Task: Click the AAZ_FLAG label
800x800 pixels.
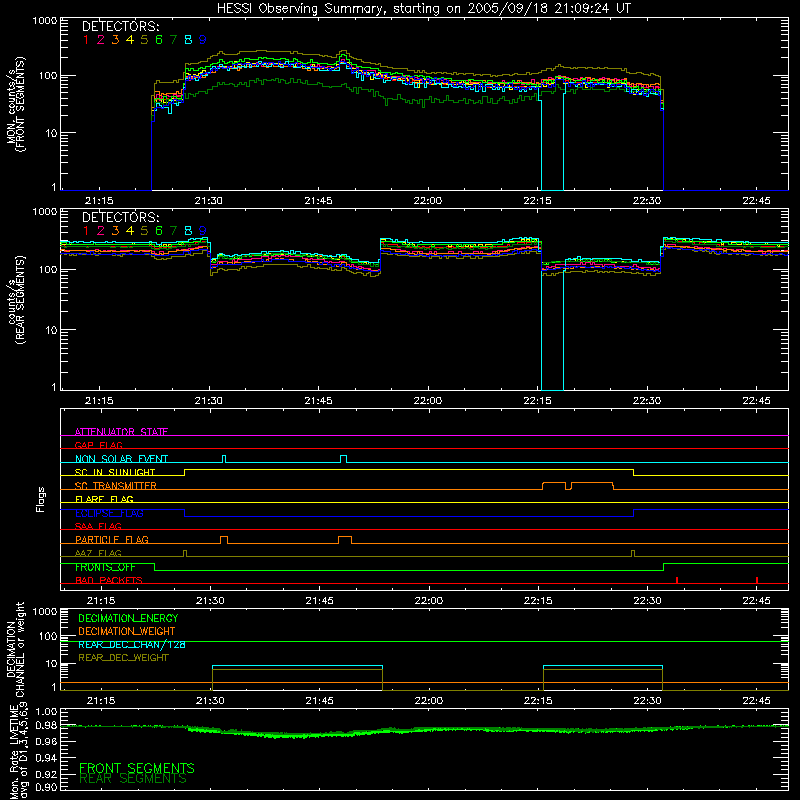Action: pyautogui.click(x=98, y=553)
